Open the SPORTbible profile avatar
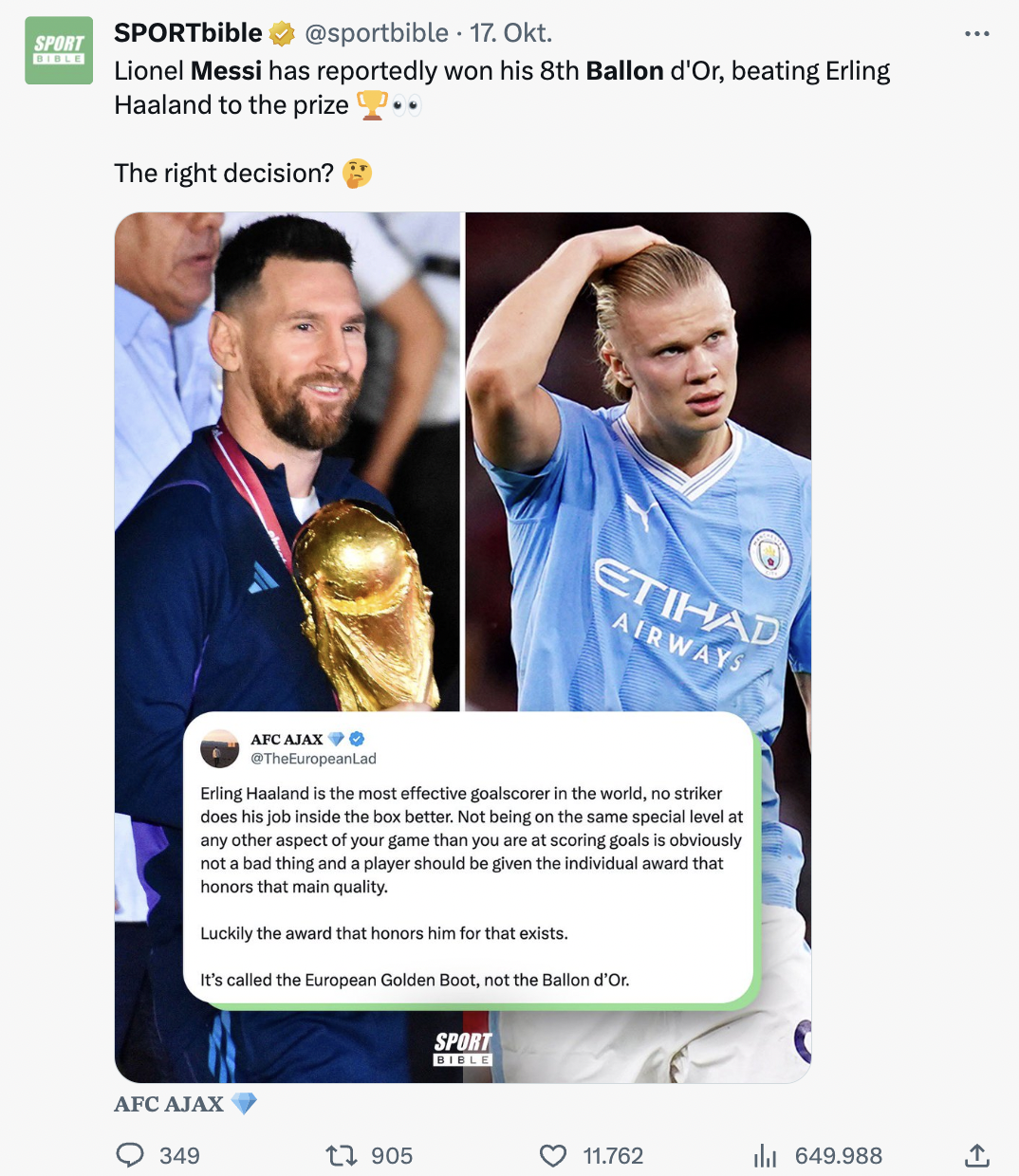 click(x=59, y=50)
